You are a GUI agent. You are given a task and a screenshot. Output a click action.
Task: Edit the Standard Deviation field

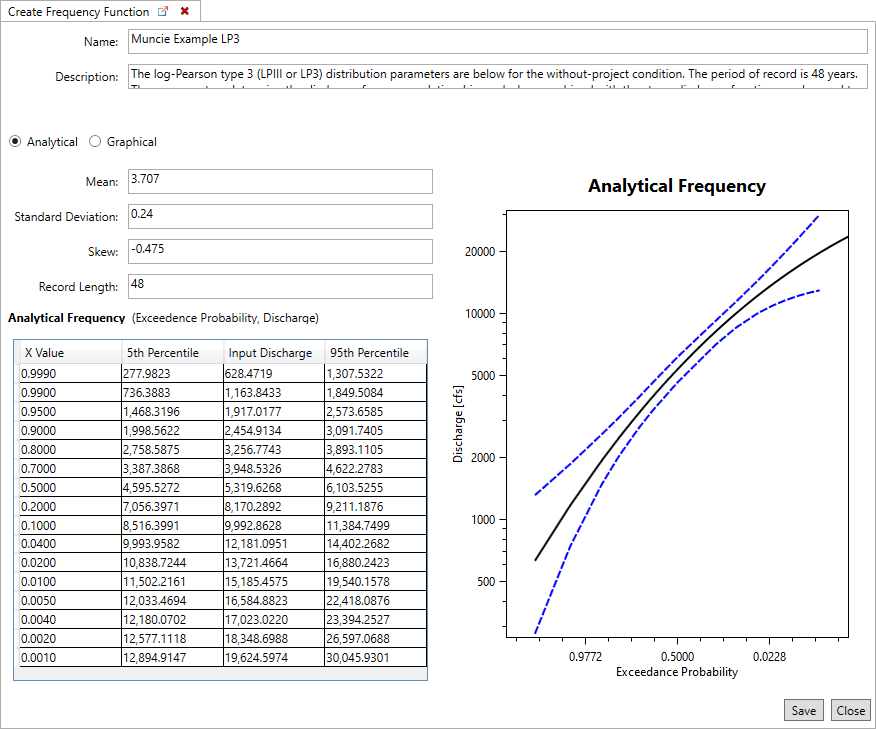coord(280,216)
